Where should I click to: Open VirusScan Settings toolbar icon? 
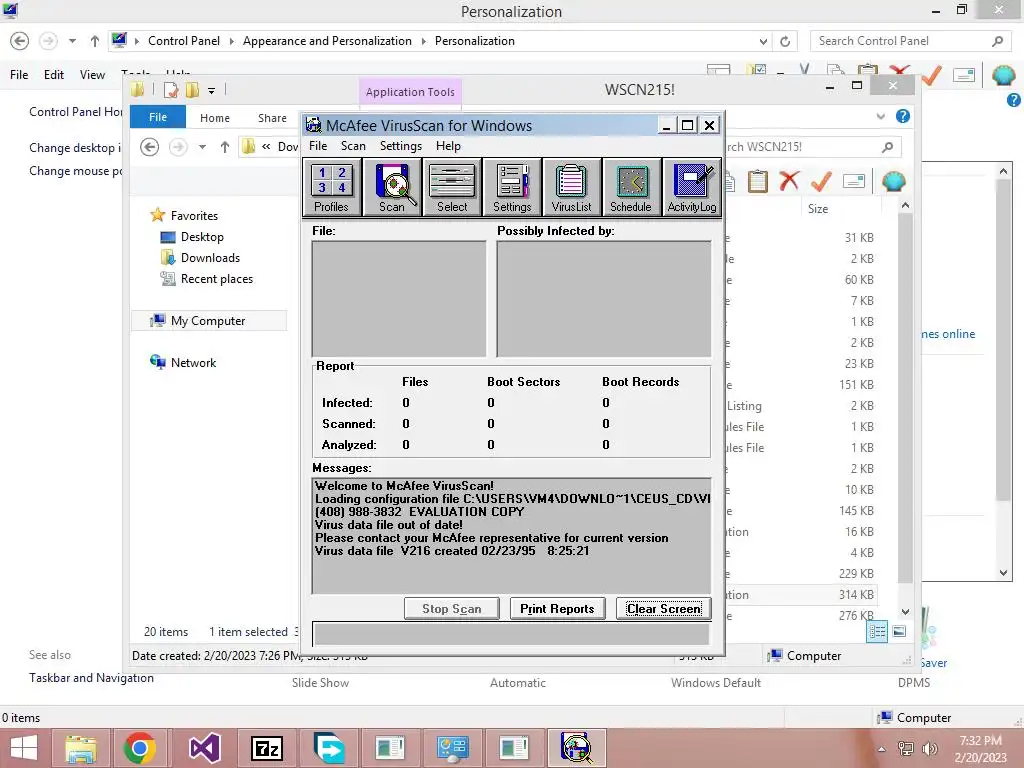(x=512, y=187)
